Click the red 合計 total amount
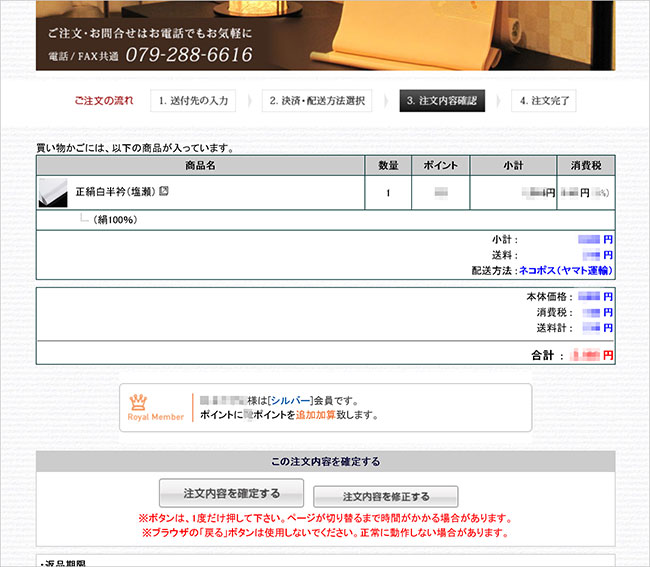This screenshot has width=650, height=567. click(x=591, y=355)
